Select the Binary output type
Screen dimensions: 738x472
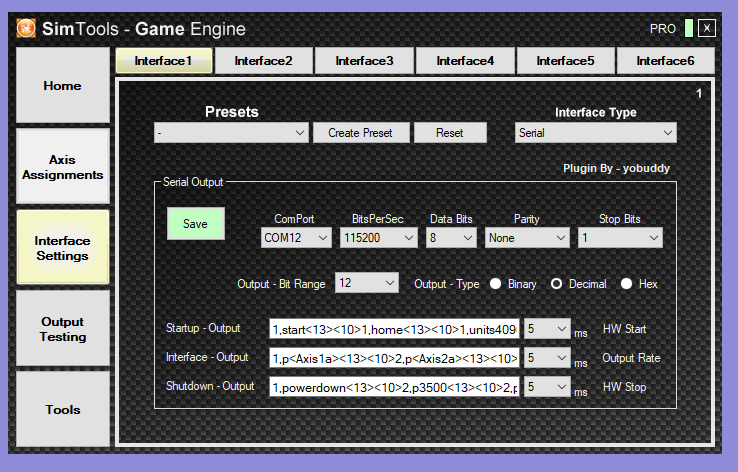tap(495, 284)
